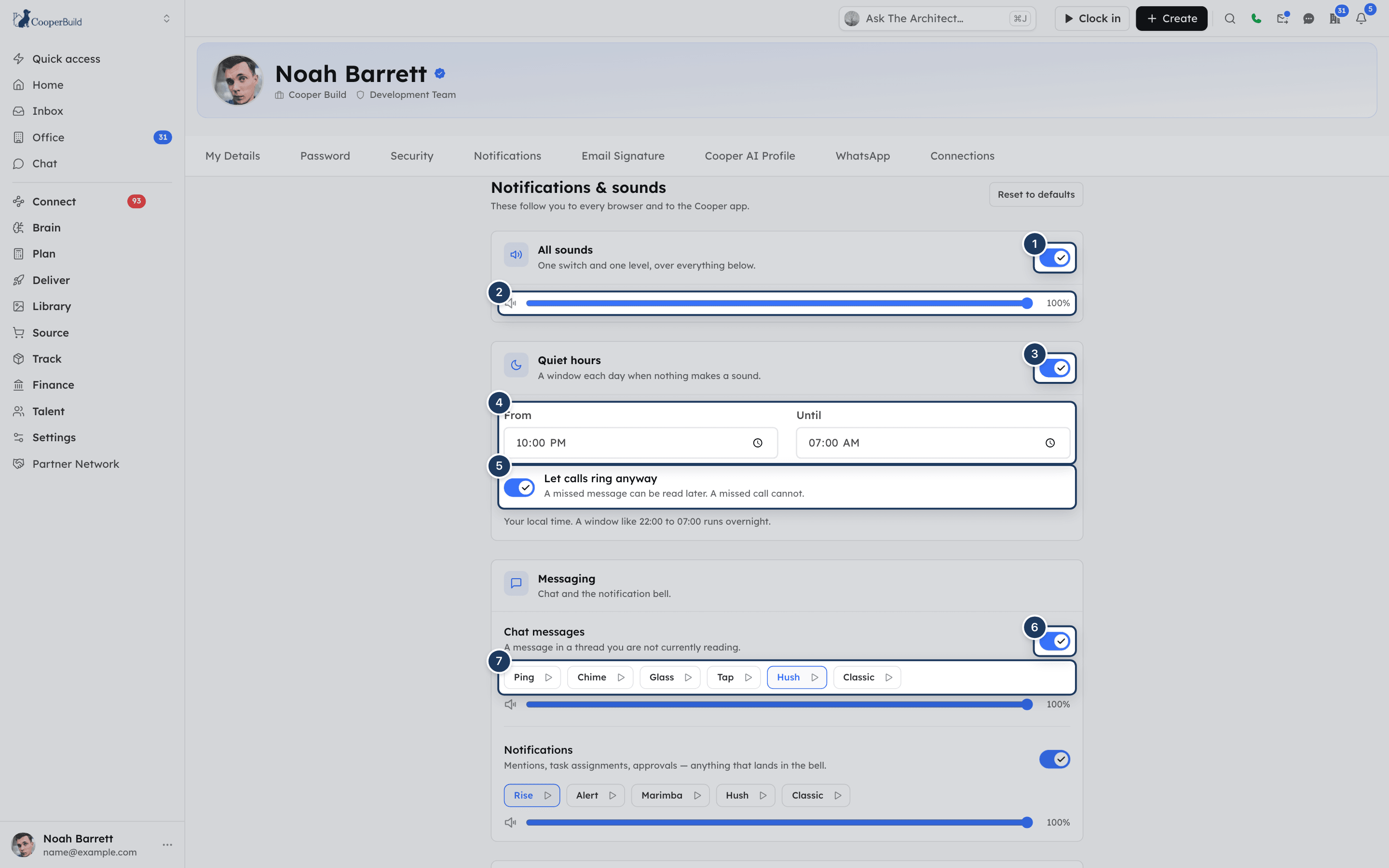Play the Alert sound preview

tap(613, 796)
